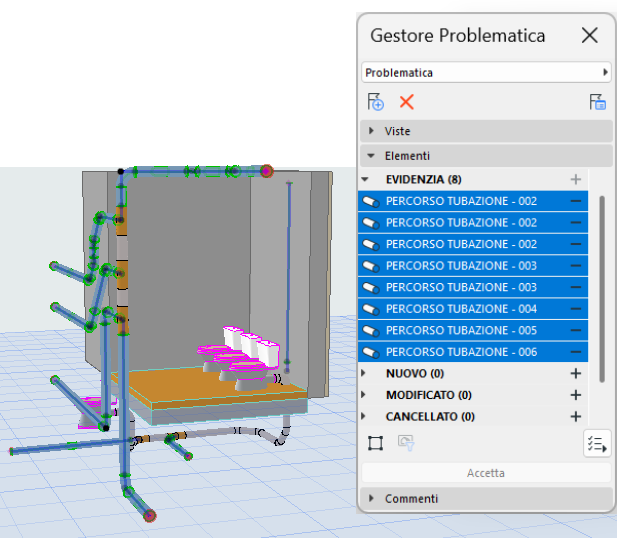
Task: Remove PERCORSO TUBAZIONE - 004 with minus
Action: [576, 309]
